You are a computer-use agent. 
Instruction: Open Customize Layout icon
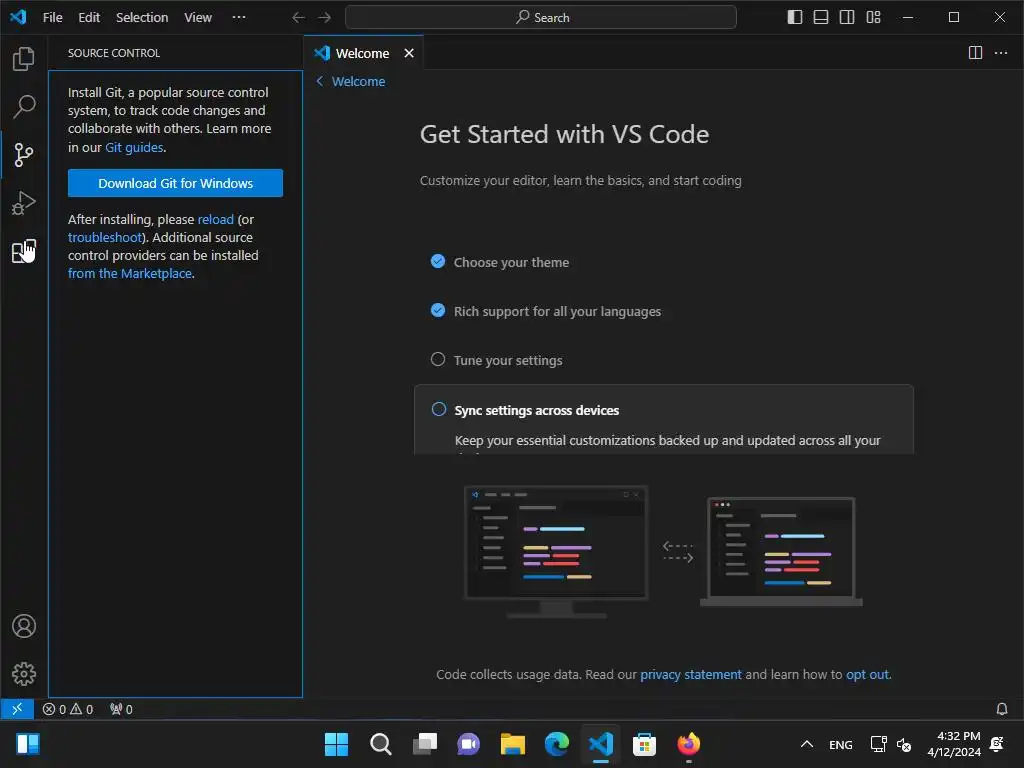tap(874, 18)
